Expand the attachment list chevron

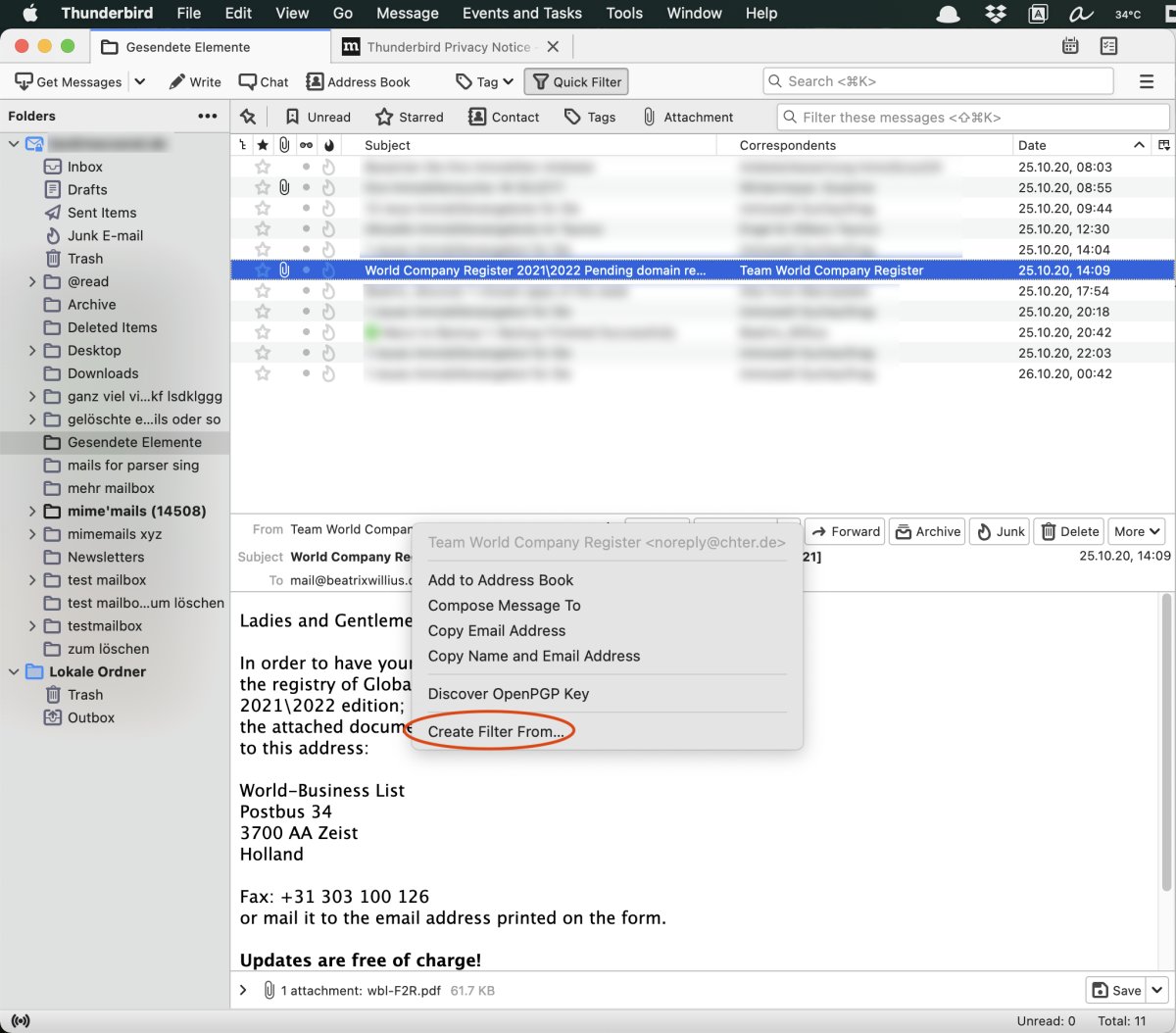click(243, 990)
